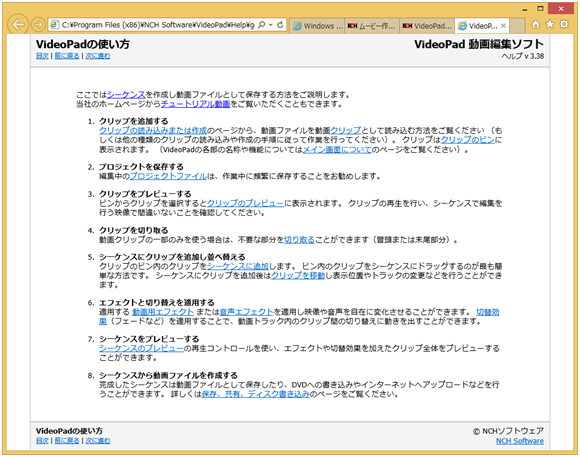Click the 目次 link in page footer
The image size is (580, 457).
coord(42,441)
